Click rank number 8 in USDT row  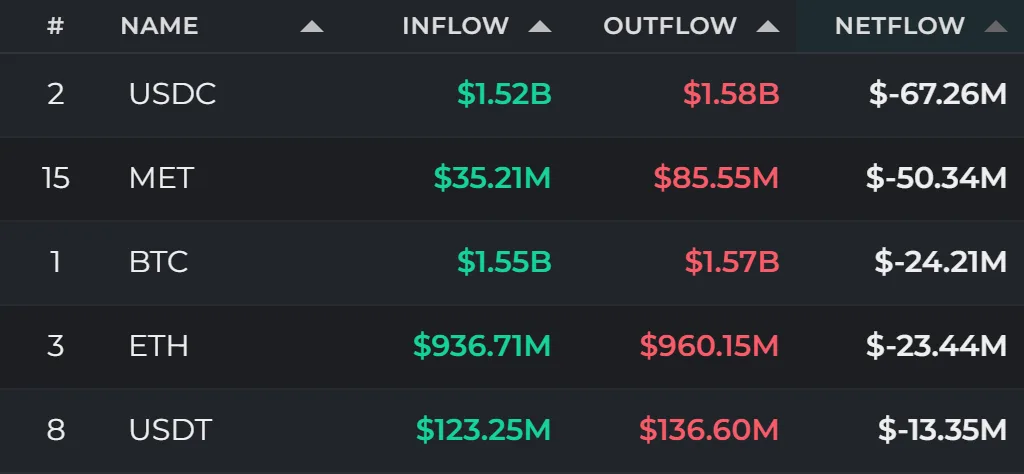pos(56,430)
